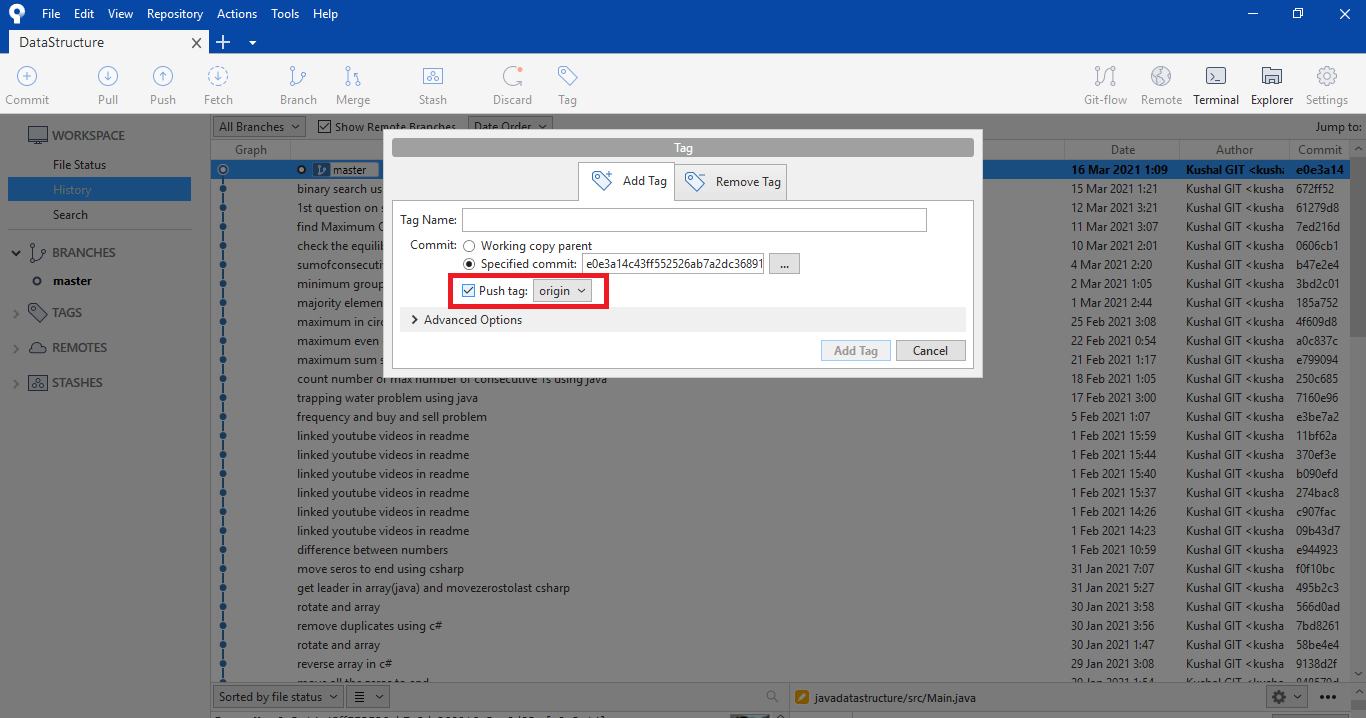Image resolution: width=1366 pixels, height=718 pixels.
Task: Click the Branch toolbar icon
Action: point(298,76)
